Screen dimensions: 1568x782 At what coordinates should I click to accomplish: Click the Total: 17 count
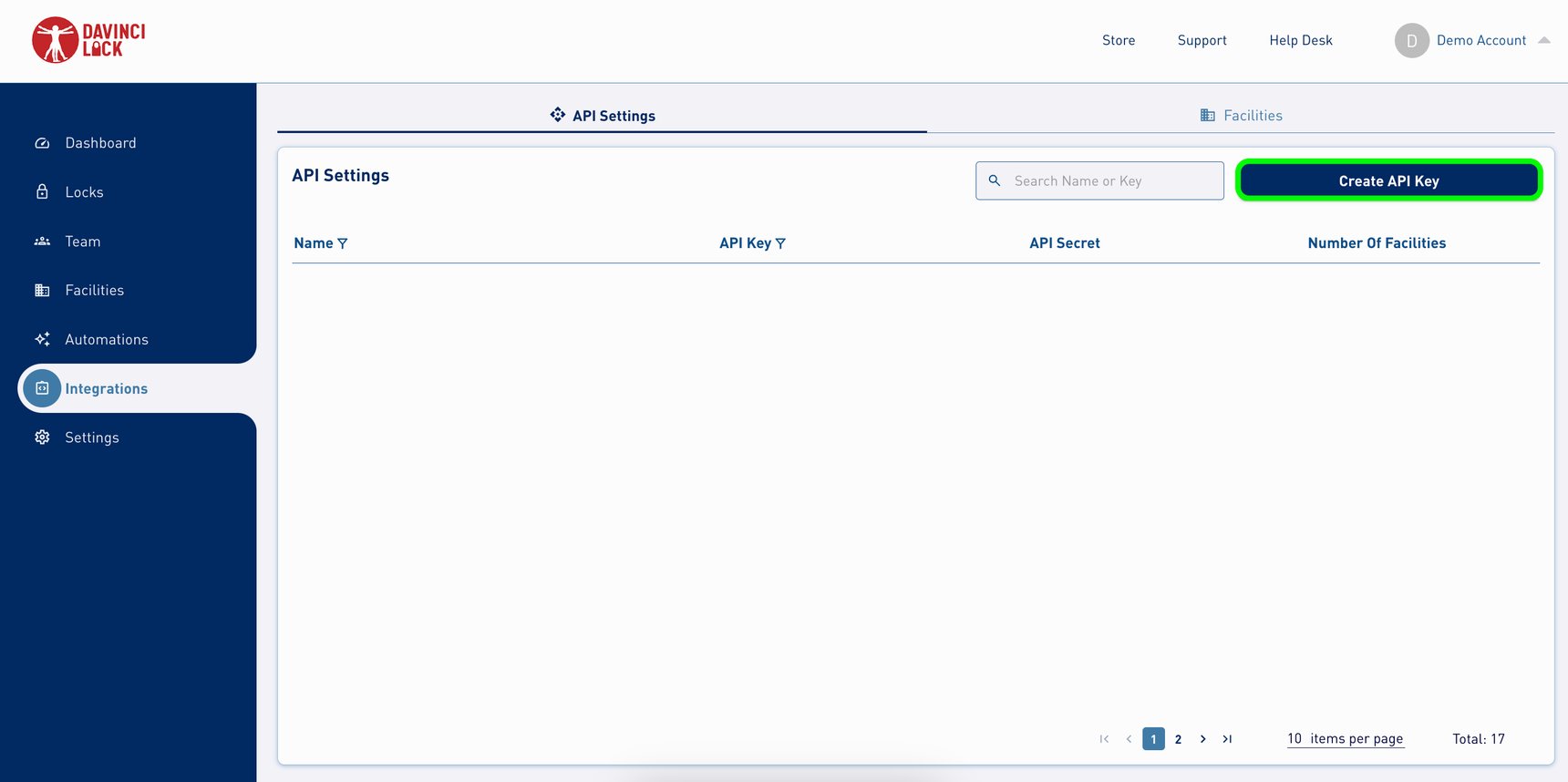(1479, 739)
